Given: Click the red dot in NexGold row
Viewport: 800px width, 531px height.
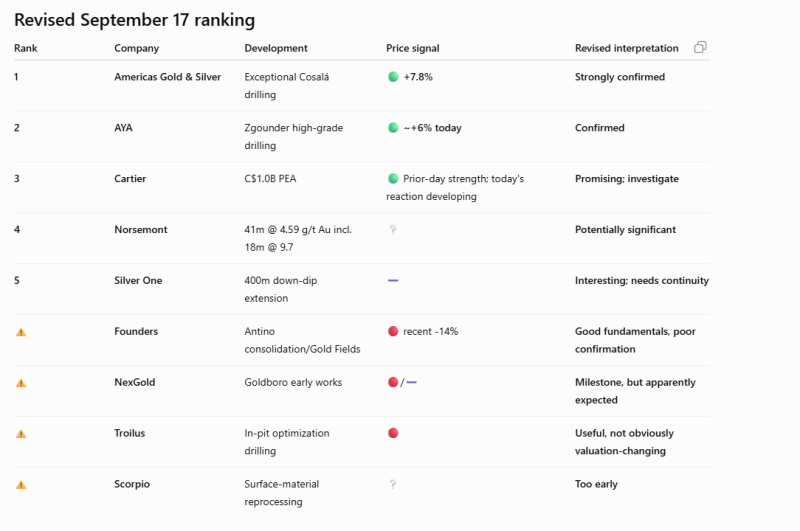Looking at the screenshot, I should (393, 382).
